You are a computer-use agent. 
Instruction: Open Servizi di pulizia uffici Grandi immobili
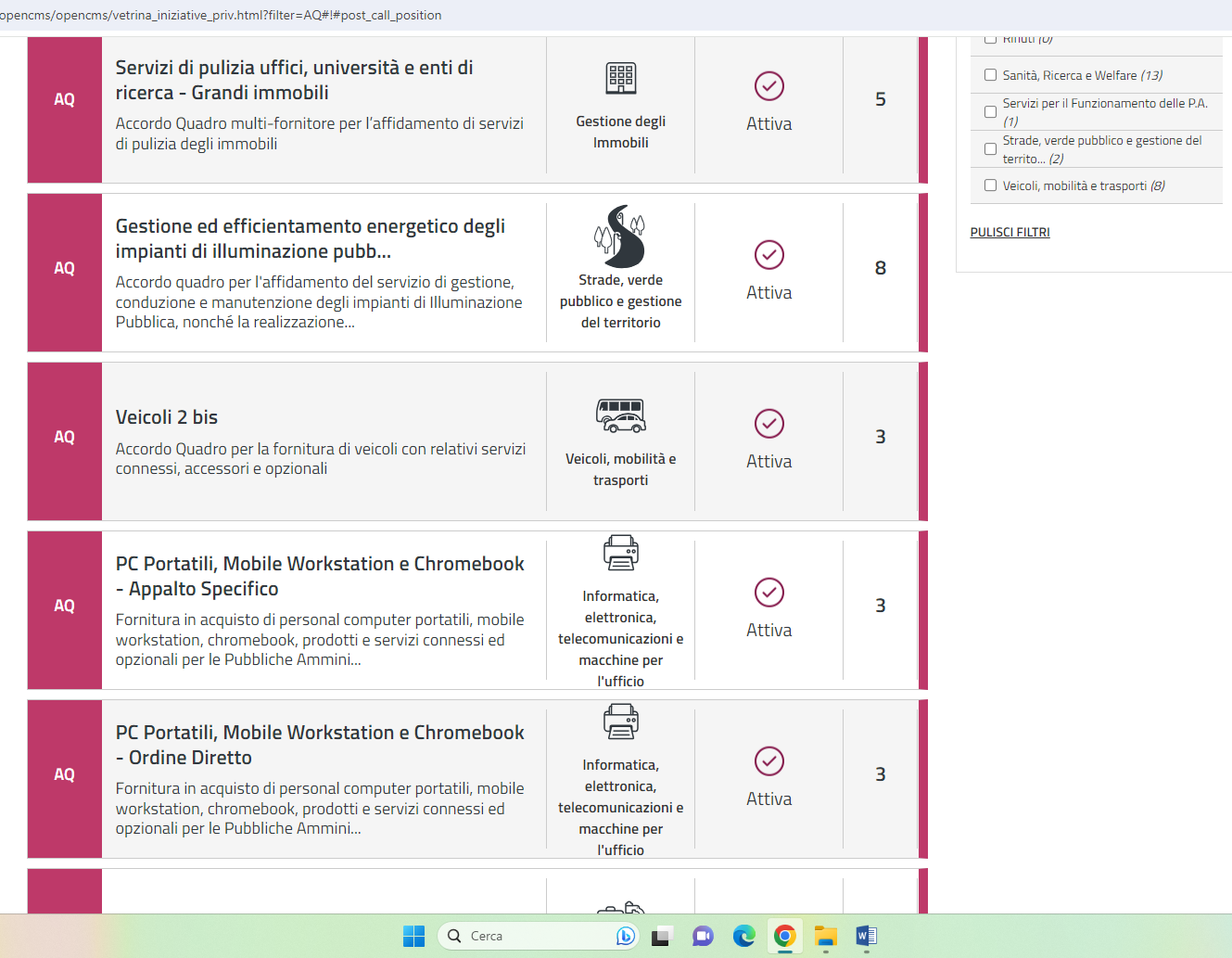click(294, 80)
